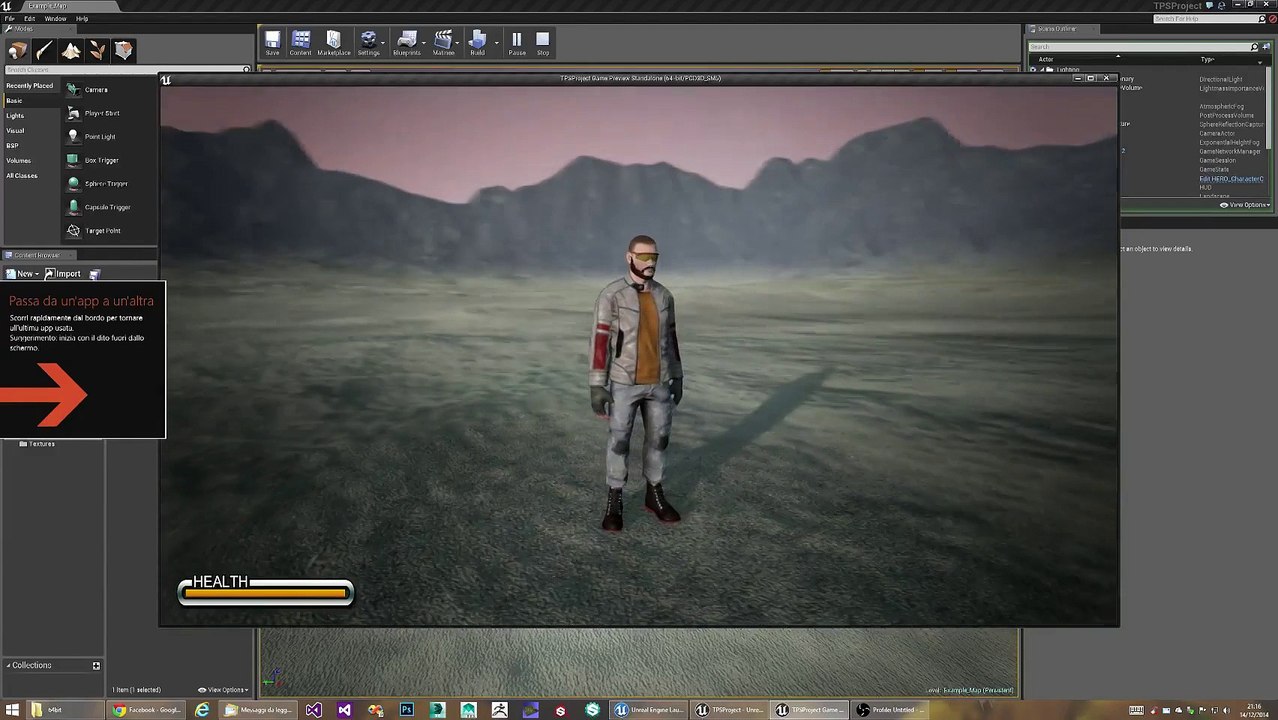Viewport: 1278px width, 720px height.
Task: Switch to Profiler Untitled taskbar item
Action: (x=889, y=710)
